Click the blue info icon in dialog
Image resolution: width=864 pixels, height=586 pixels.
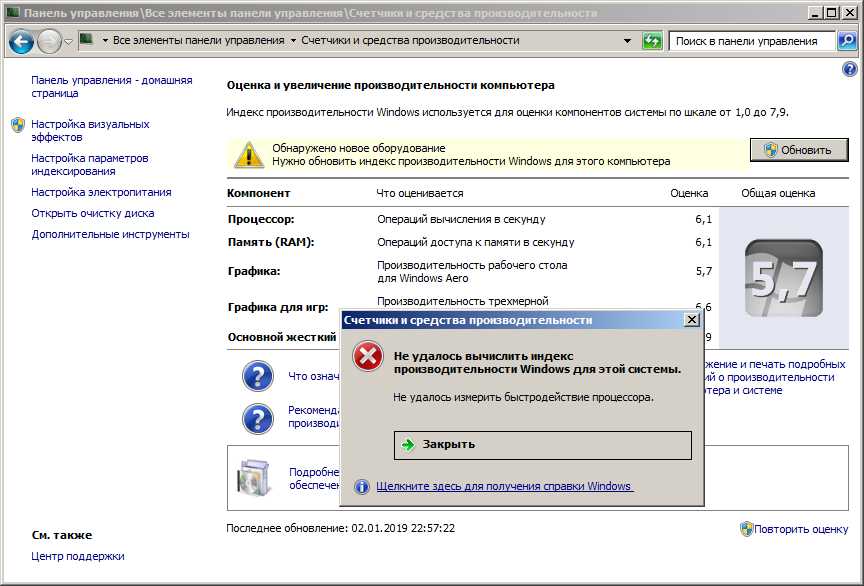(362, 487)
